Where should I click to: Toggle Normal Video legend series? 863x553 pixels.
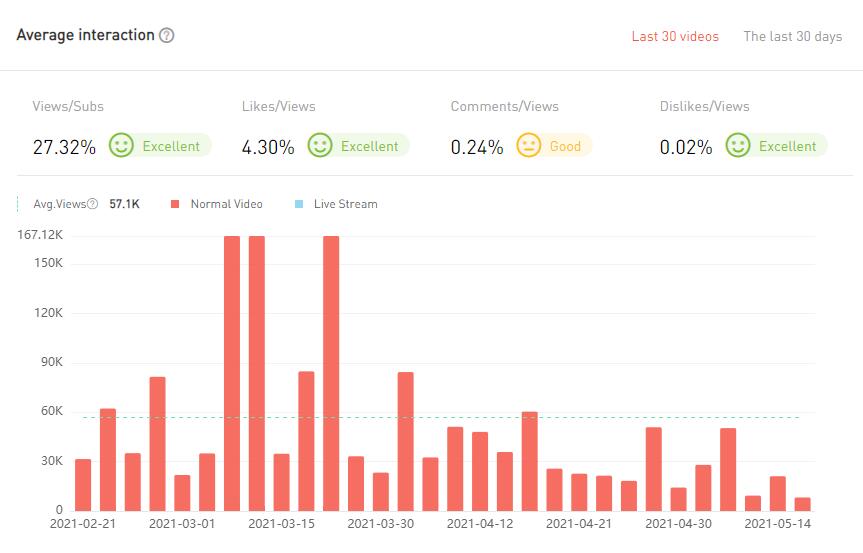point(226,204)
